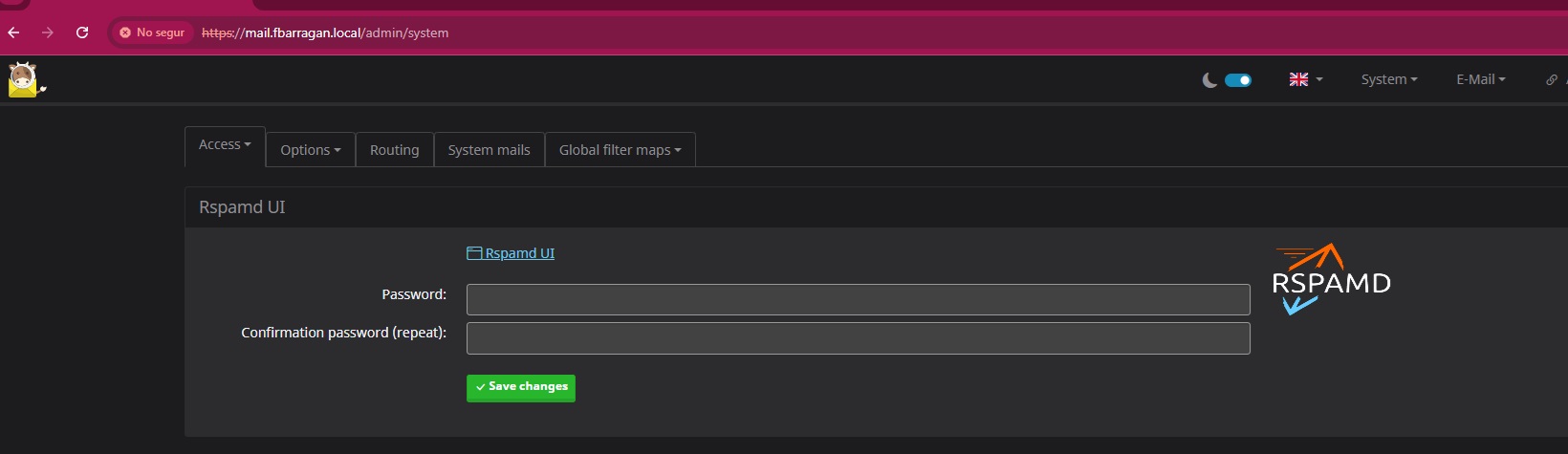Click the link chain icon in navbar

pos(1551,79)
